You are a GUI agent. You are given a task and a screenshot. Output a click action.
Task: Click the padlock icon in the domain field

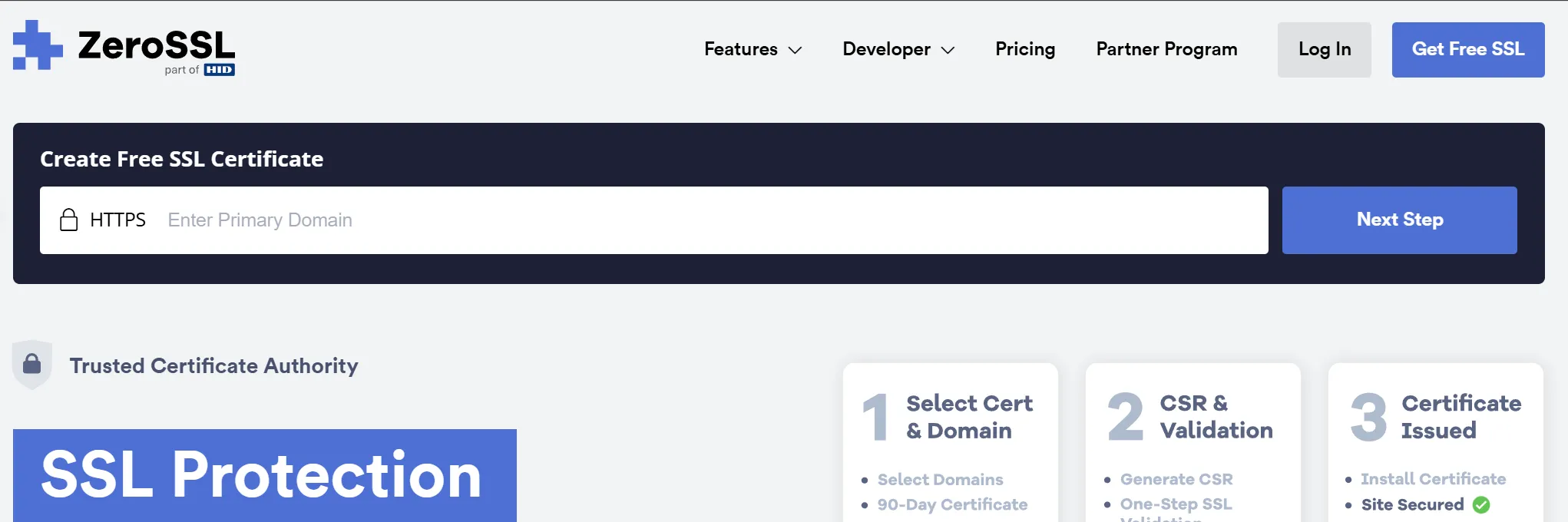coord(69,220)
